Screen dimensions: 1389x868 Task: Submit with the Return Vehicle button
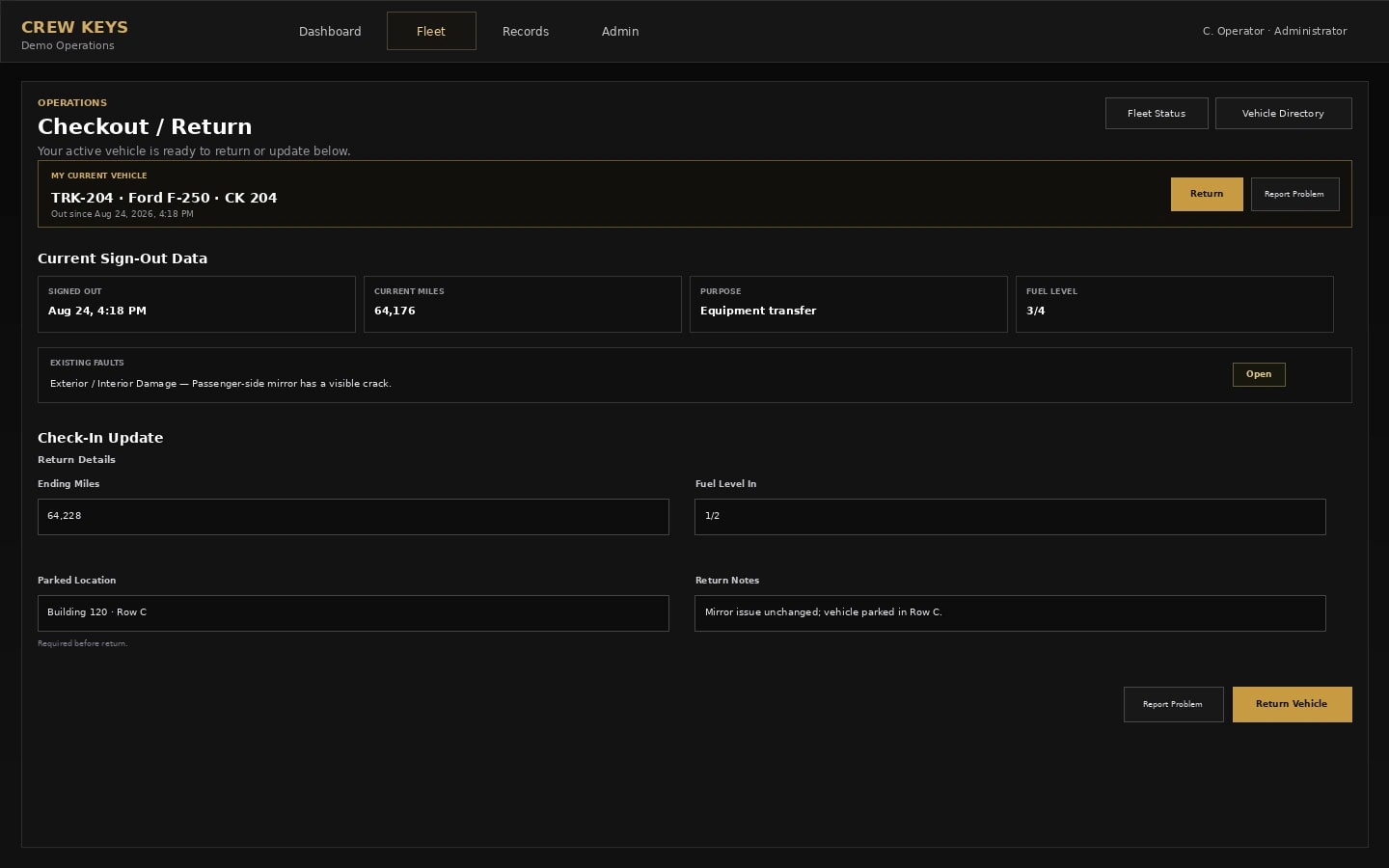point(1292,704)
